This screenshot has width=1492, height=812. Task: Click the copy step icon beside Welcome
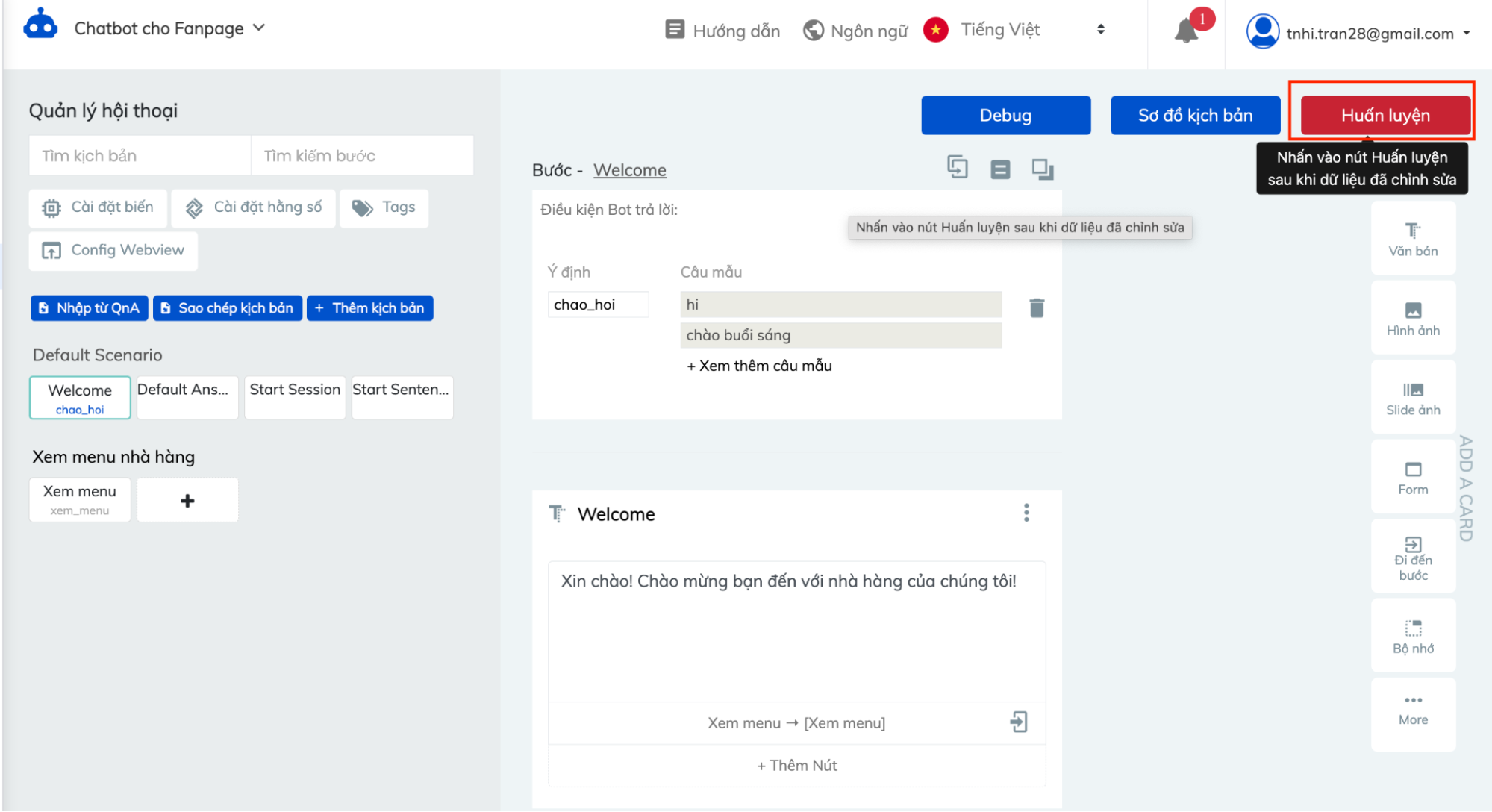point(957,167)
